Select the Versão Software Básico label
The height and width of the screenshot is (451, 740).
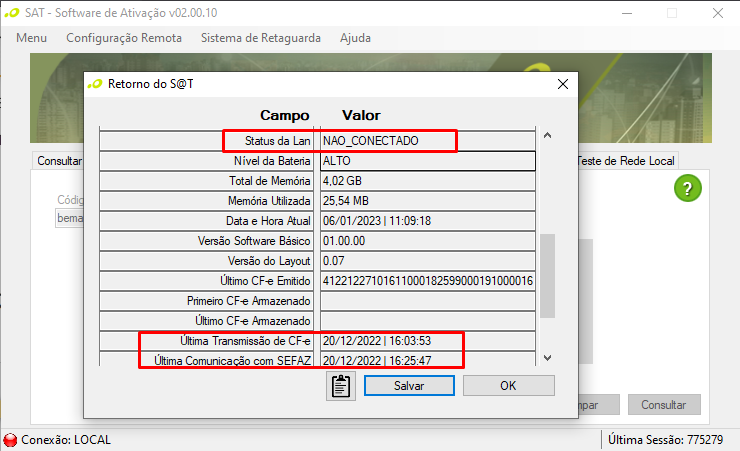254,241
